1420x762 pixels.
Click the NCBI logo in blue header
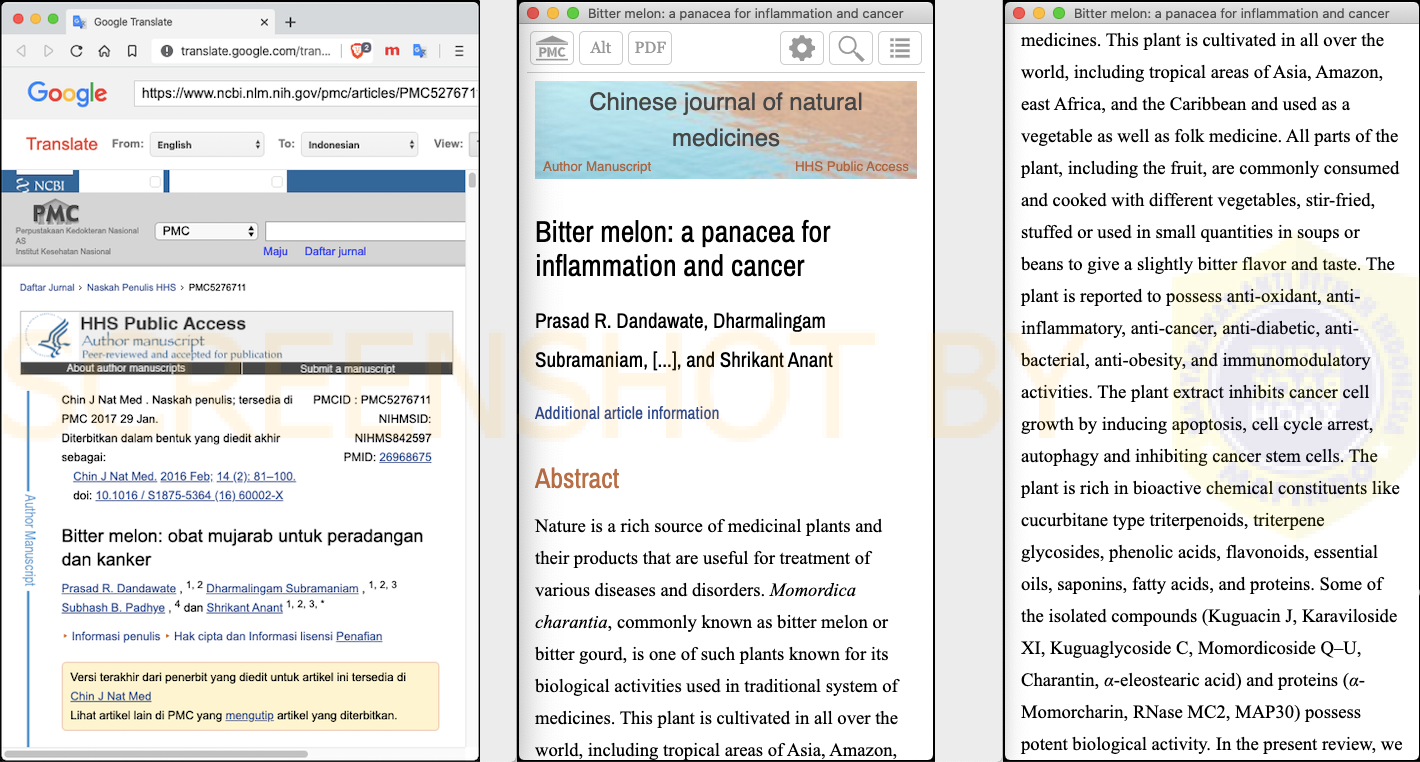(42, 185)
